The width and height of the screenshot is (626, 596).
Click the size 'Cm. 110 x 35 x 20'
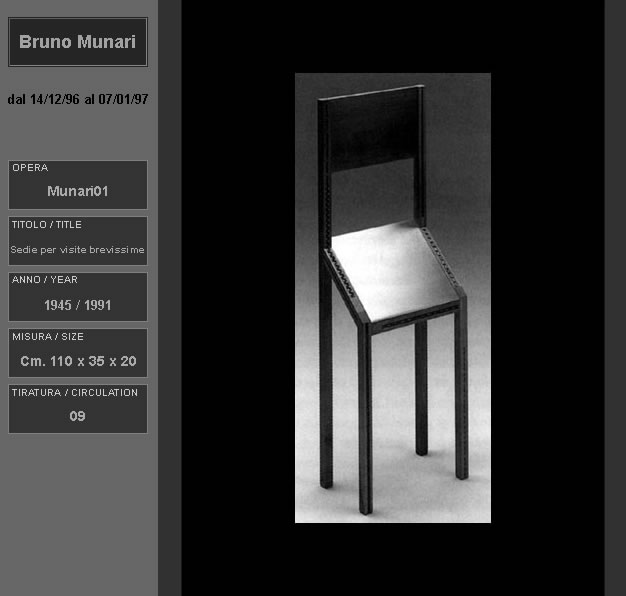78,361
